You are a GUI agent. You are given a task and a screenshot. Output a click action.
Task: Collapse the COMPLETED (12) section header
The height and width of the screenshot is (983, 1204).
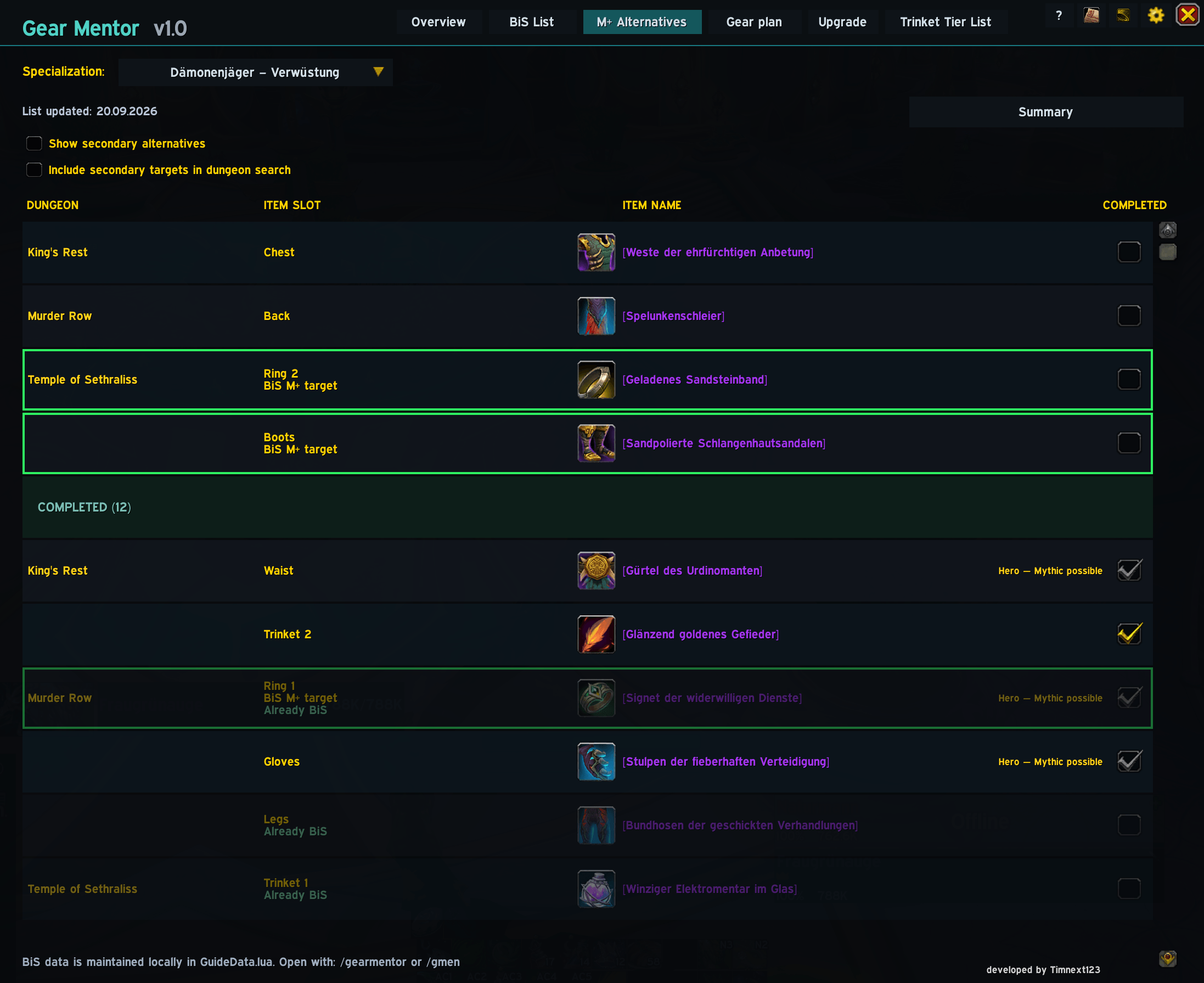click(588, 507)
